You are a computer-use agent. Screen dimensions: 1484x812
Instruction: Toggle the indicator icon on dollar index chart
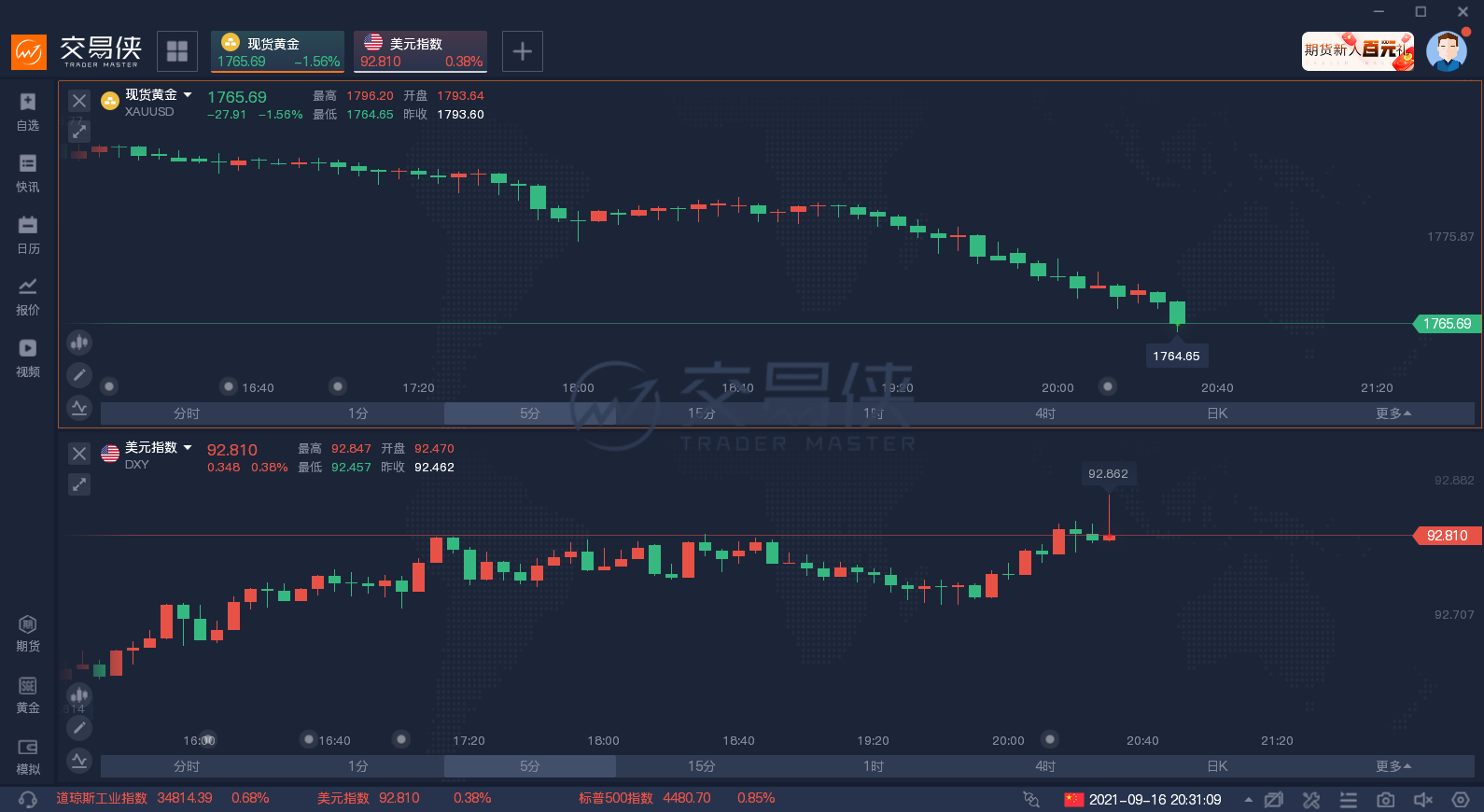click(x=79, y=761)
